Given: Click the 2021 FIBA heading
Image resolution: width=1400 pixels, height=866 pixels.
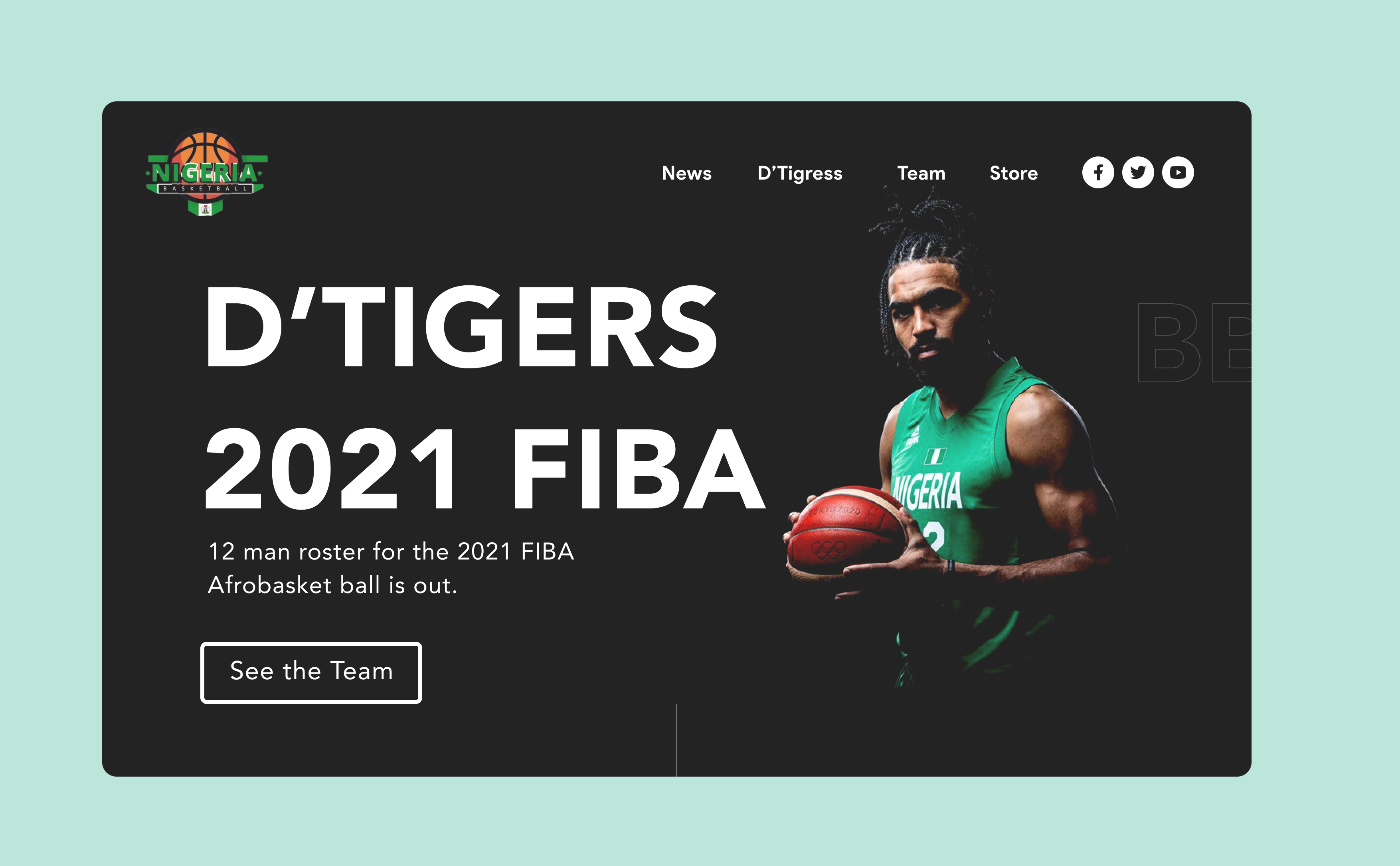Looking at the screenshot, I should [x=484, y=469].
